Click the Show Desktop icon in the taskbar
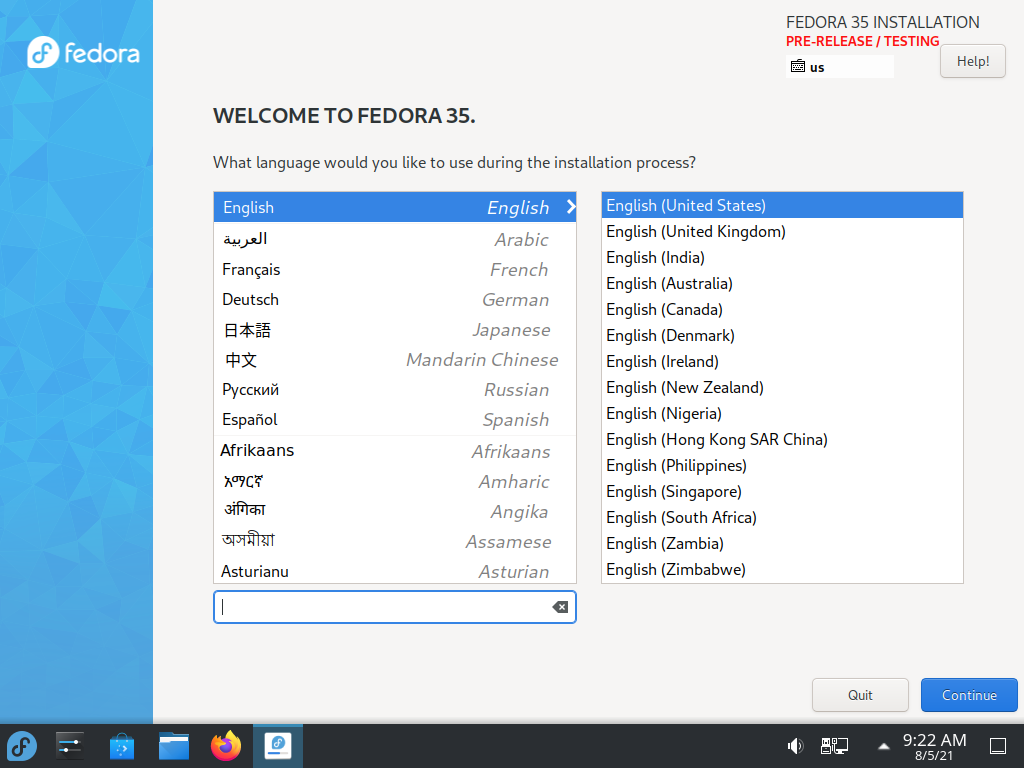The height and width of the screenshot is (768, 1024). pyautogui.click(x=998, y=746)
